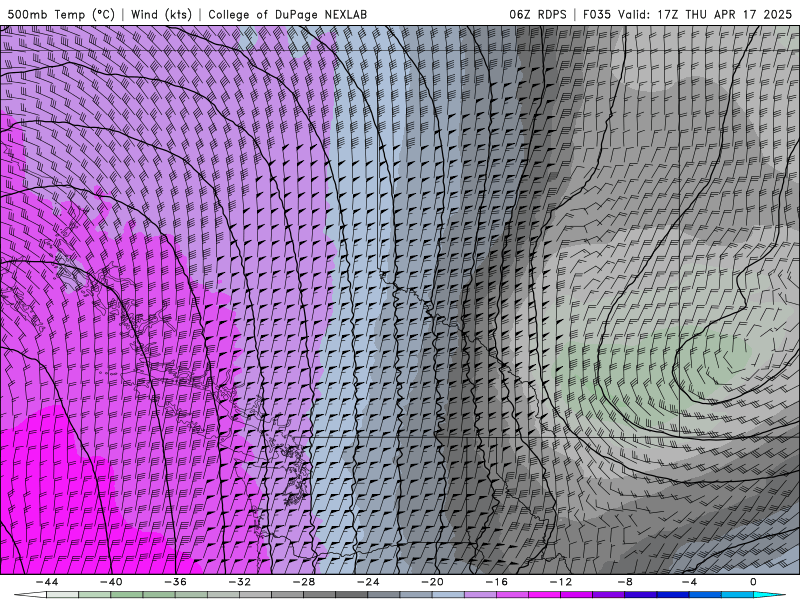Click the -16 colorbar tick label
Screen dimensions: 800x600
(x=497, y=582)
